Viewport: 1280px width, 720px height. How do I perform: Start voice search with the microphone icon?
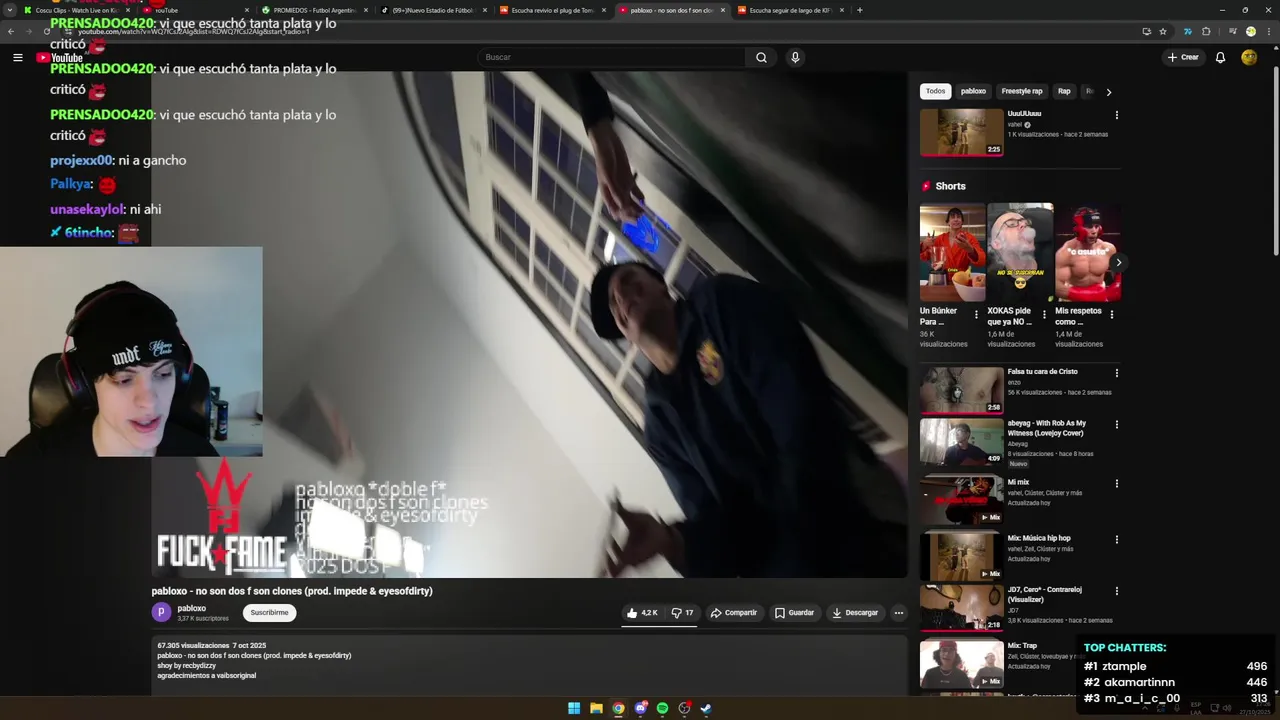(795, 57)
